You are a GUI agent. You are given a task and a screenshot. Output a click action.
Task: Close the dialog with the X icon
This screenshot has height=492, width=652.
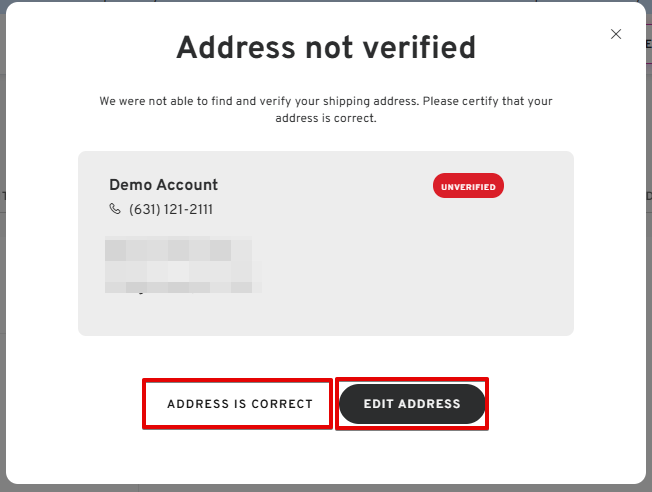point(616,34)
